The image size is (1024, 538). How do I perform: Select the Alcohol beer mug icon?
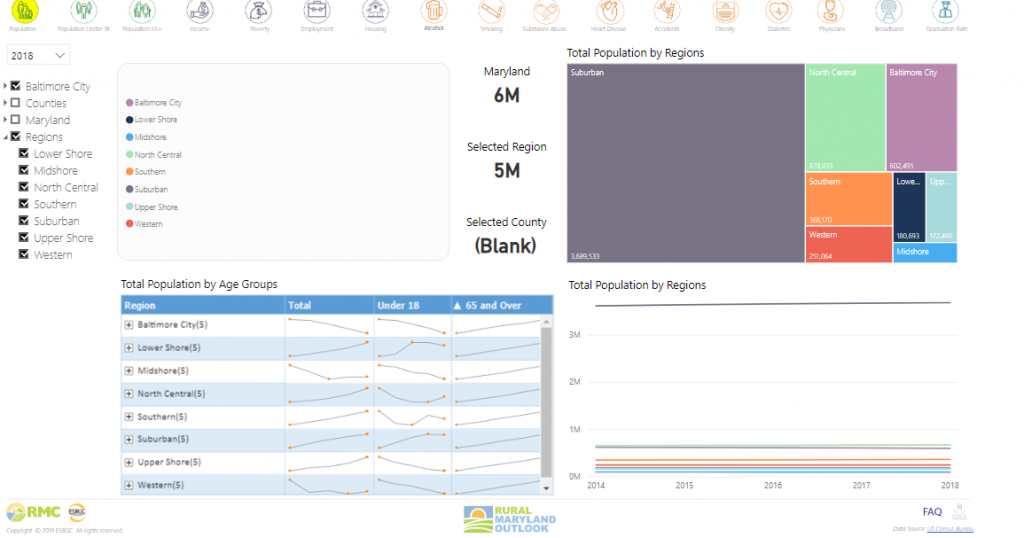433,12
